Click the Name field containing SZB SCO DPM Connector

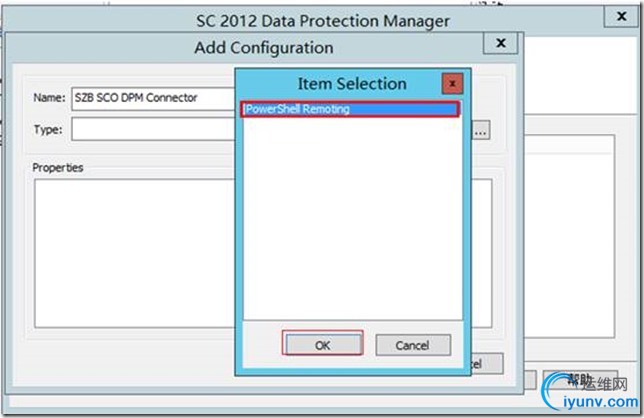tap(154, 99)
